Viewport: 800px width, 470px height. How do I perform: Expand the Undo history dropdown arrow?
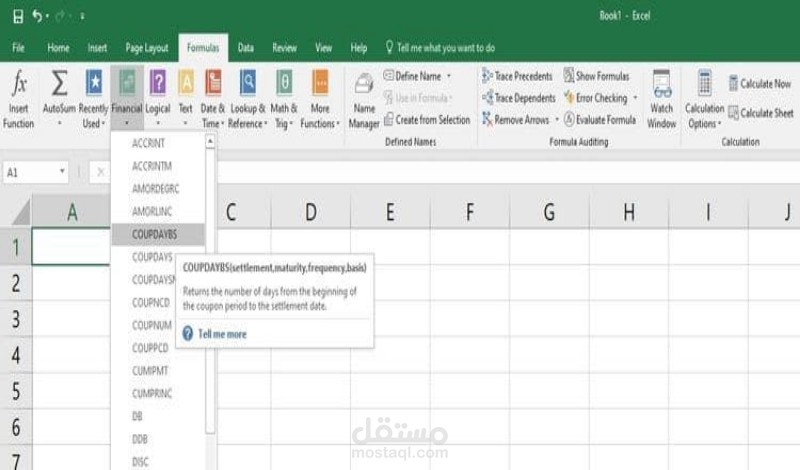[x=47, y=16]
